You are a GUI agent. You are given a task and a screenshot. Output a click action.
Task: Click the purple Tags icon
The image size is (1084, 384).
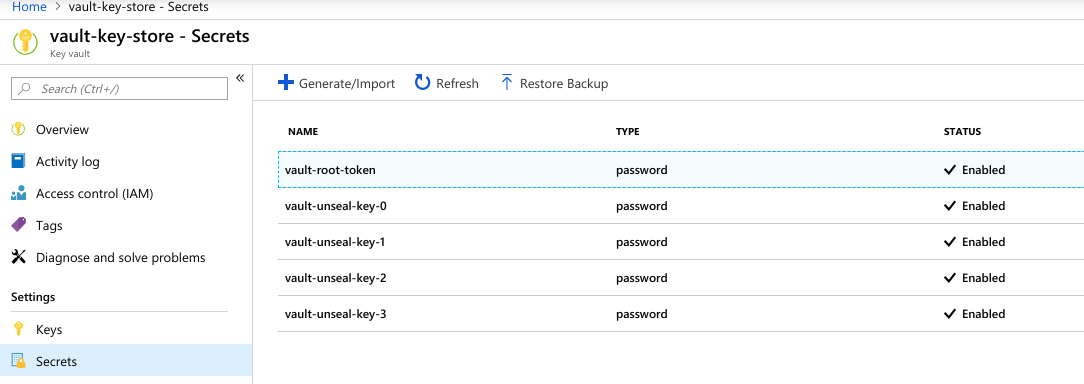(x=19, y=225)
